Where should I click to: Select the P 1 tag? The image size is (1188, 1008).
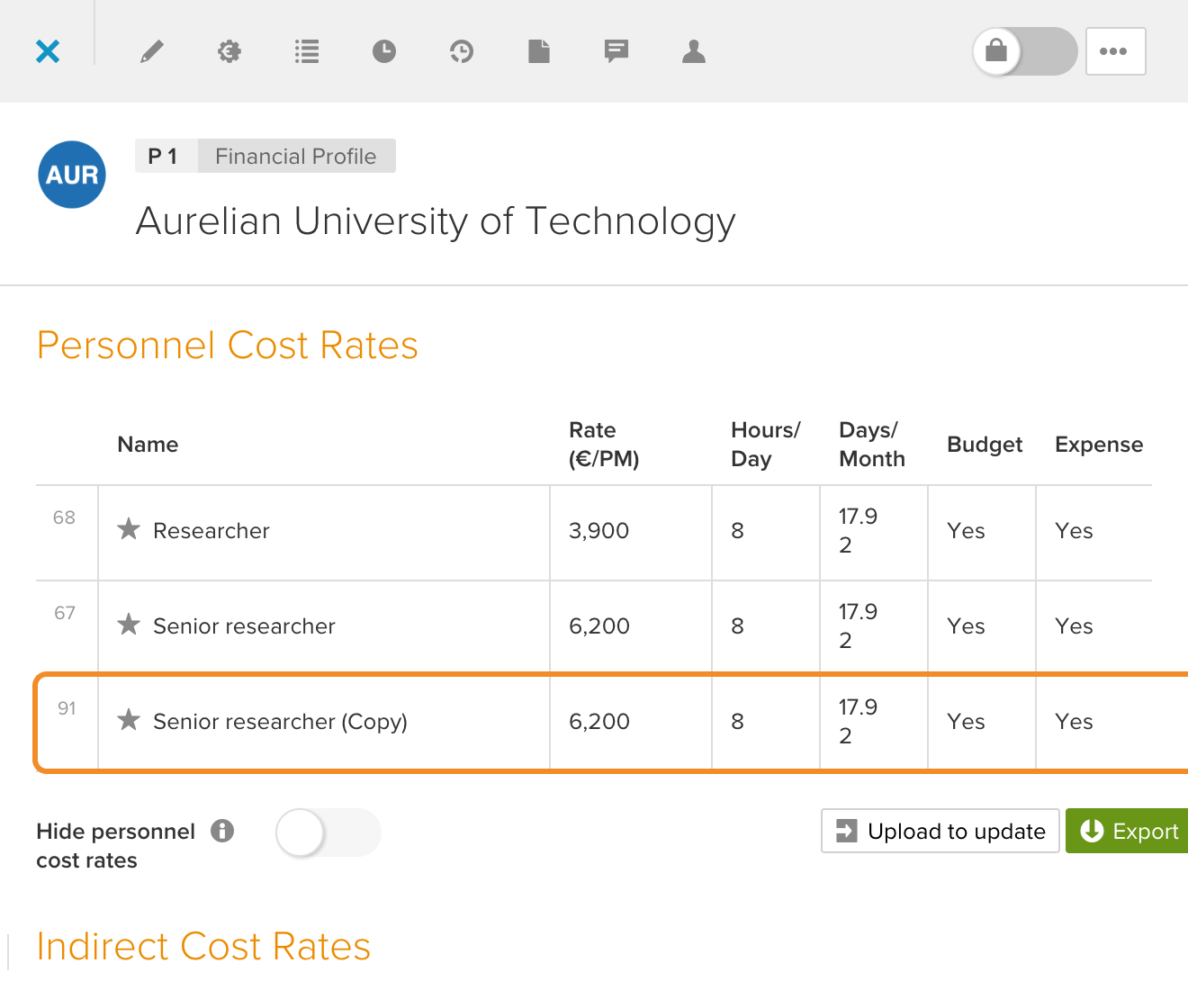(166, 156)
